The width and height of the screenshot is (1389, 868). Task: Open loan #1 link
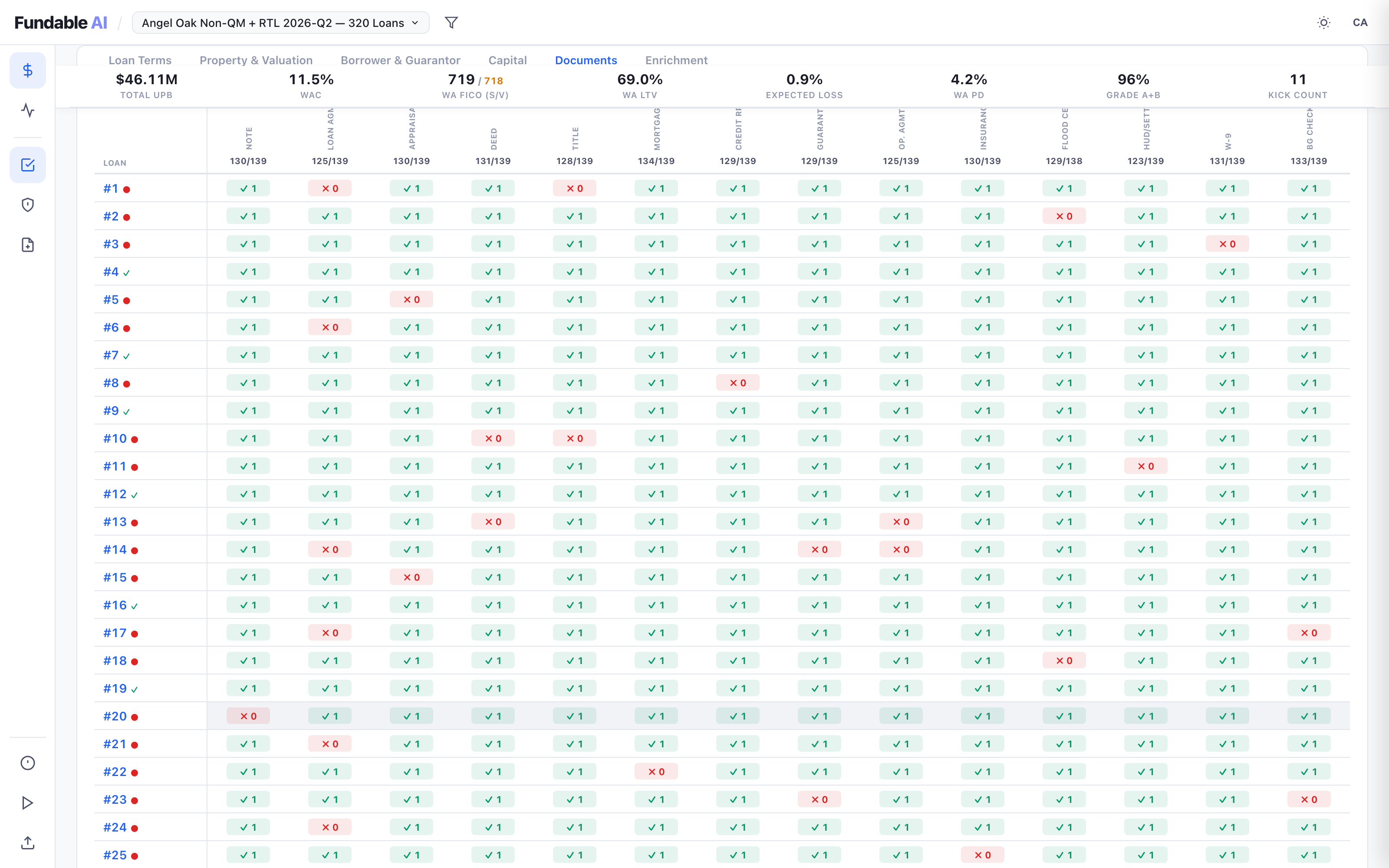[111, 189]
